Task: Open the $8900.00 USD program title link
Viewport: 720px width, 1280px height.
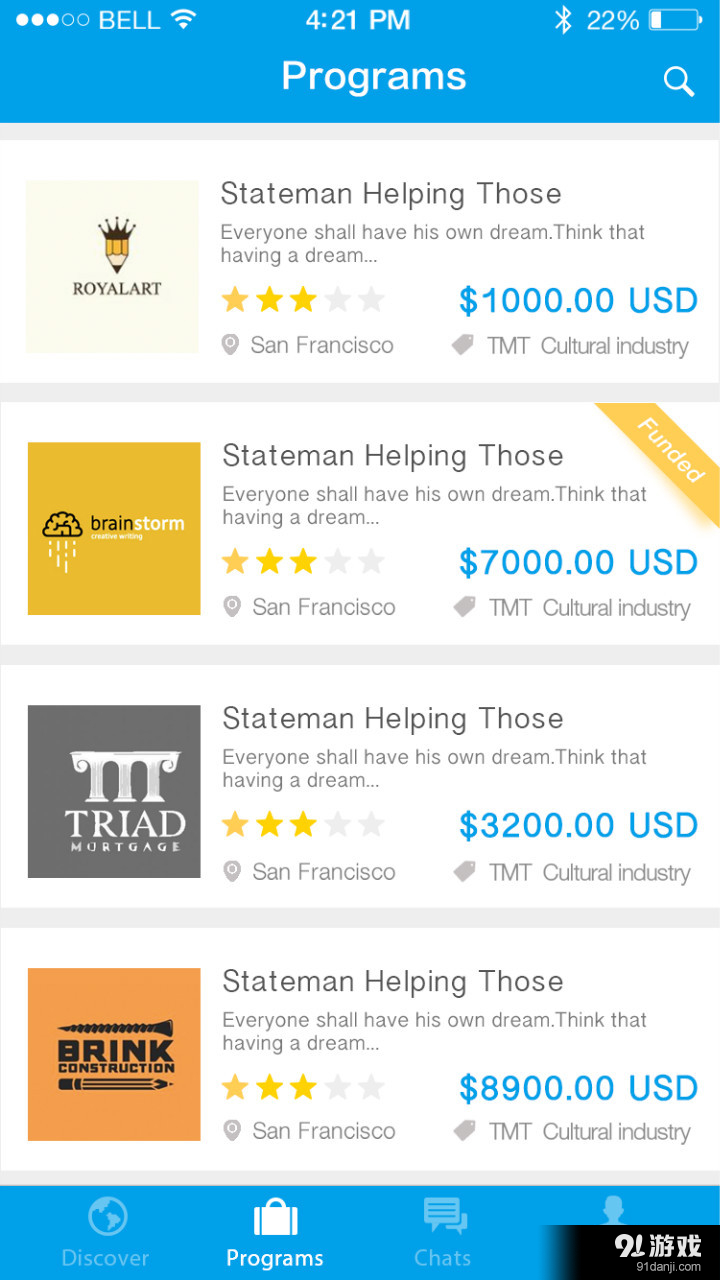Action: pyautogui.click(x=393, y=982)
